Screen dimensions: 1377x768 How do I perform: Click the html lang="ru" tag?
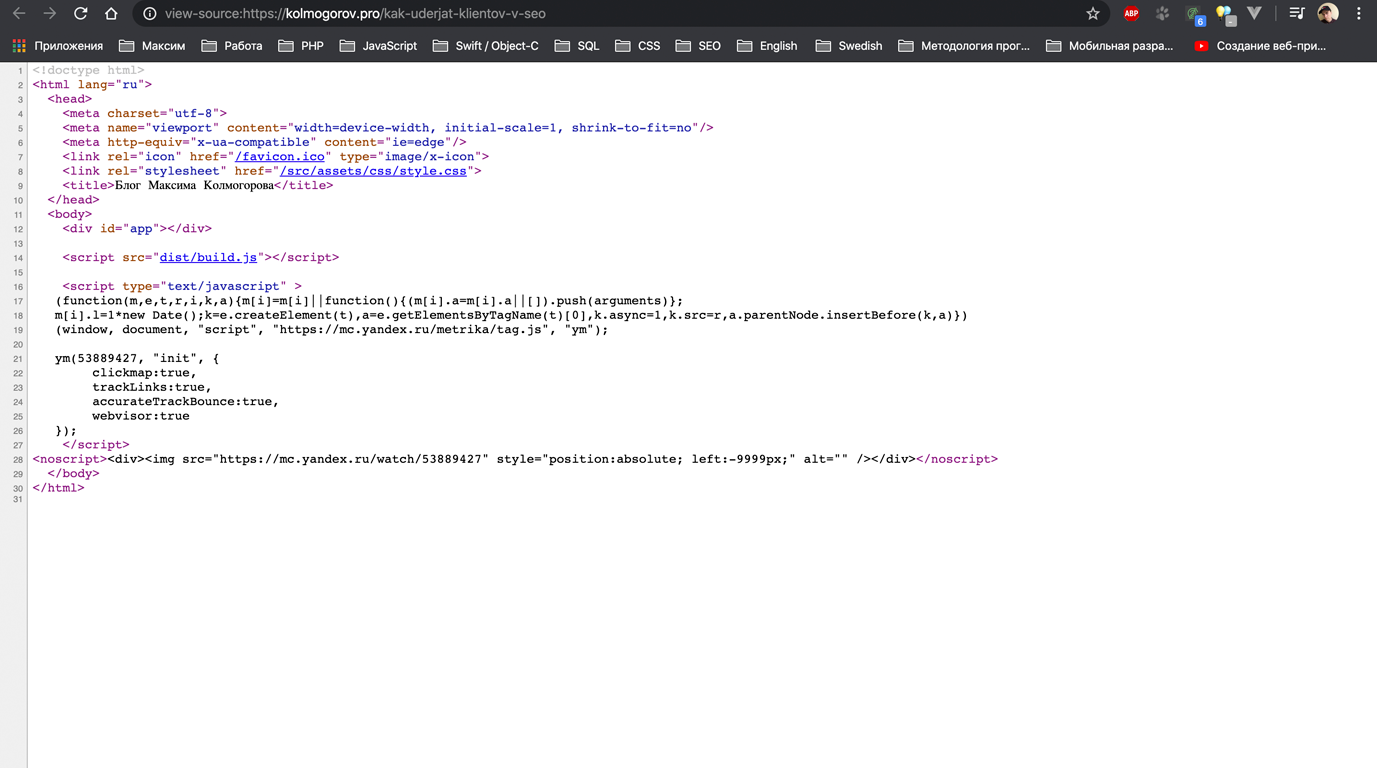click(x=92, y=85)
